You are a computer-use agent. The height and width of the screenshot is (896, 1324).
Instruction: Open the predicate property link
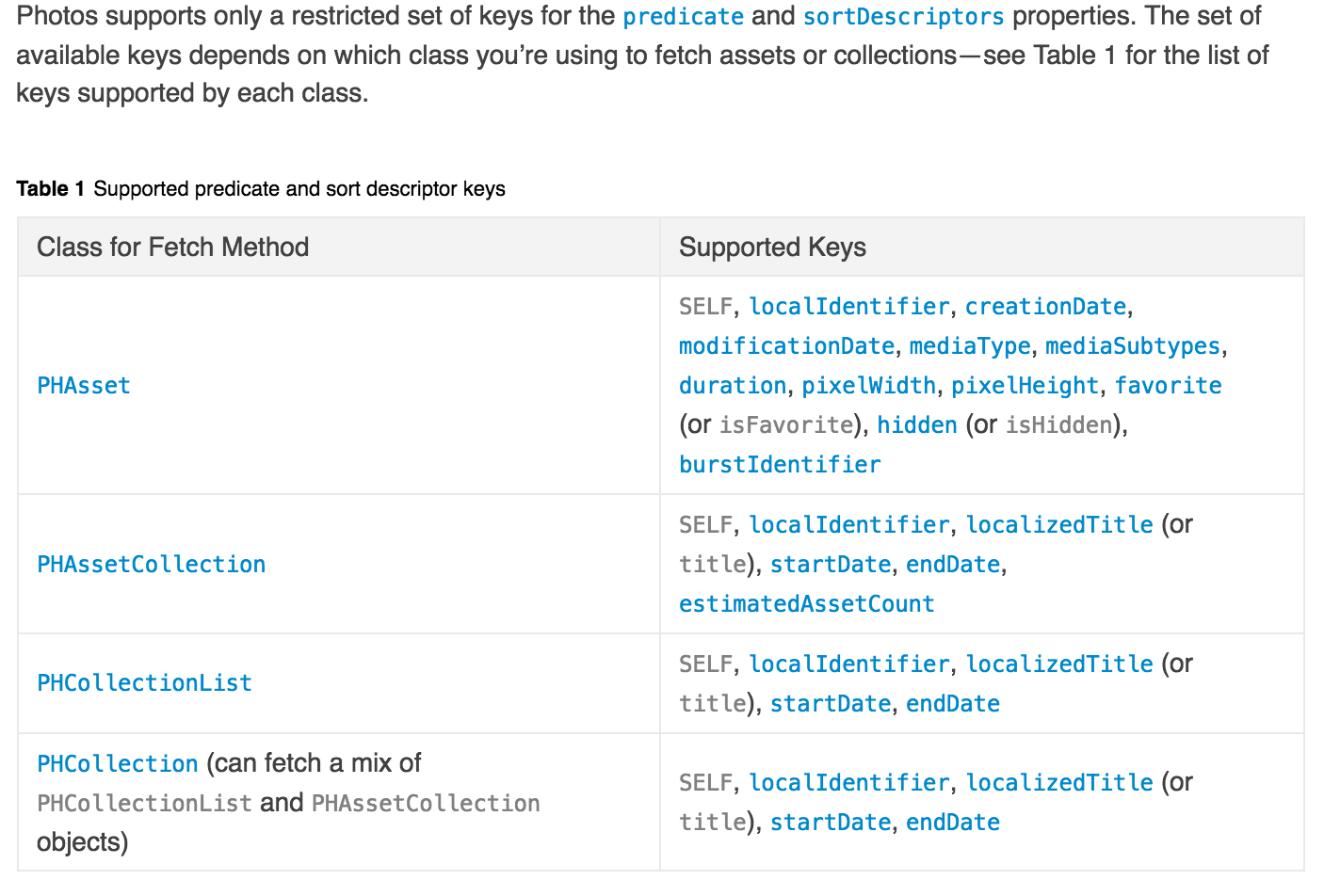pyautogui.click(x=683, y=17)
